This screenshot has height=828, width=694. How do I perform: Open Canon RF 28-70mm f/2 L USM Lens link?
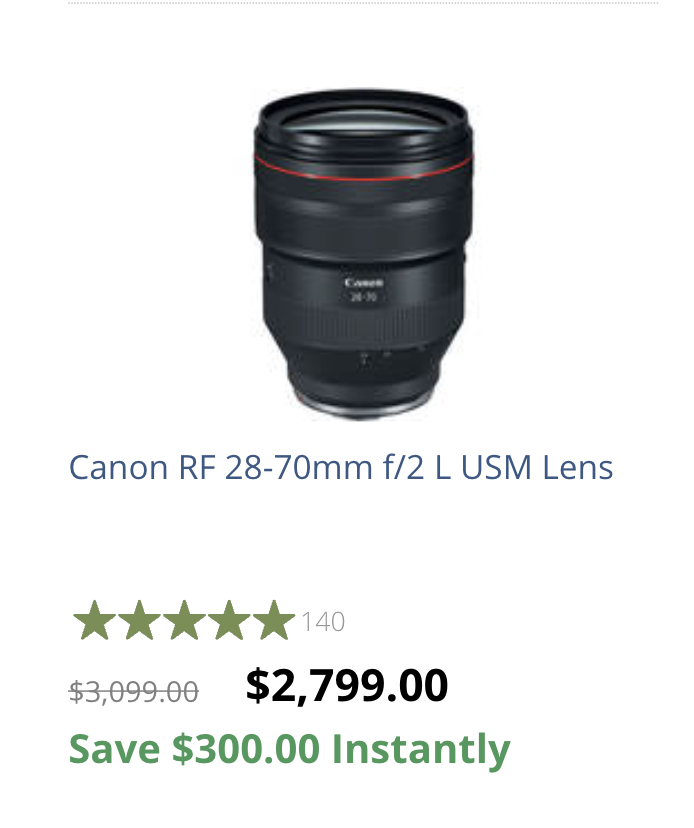pyautogui.click(x=341, y=467)
